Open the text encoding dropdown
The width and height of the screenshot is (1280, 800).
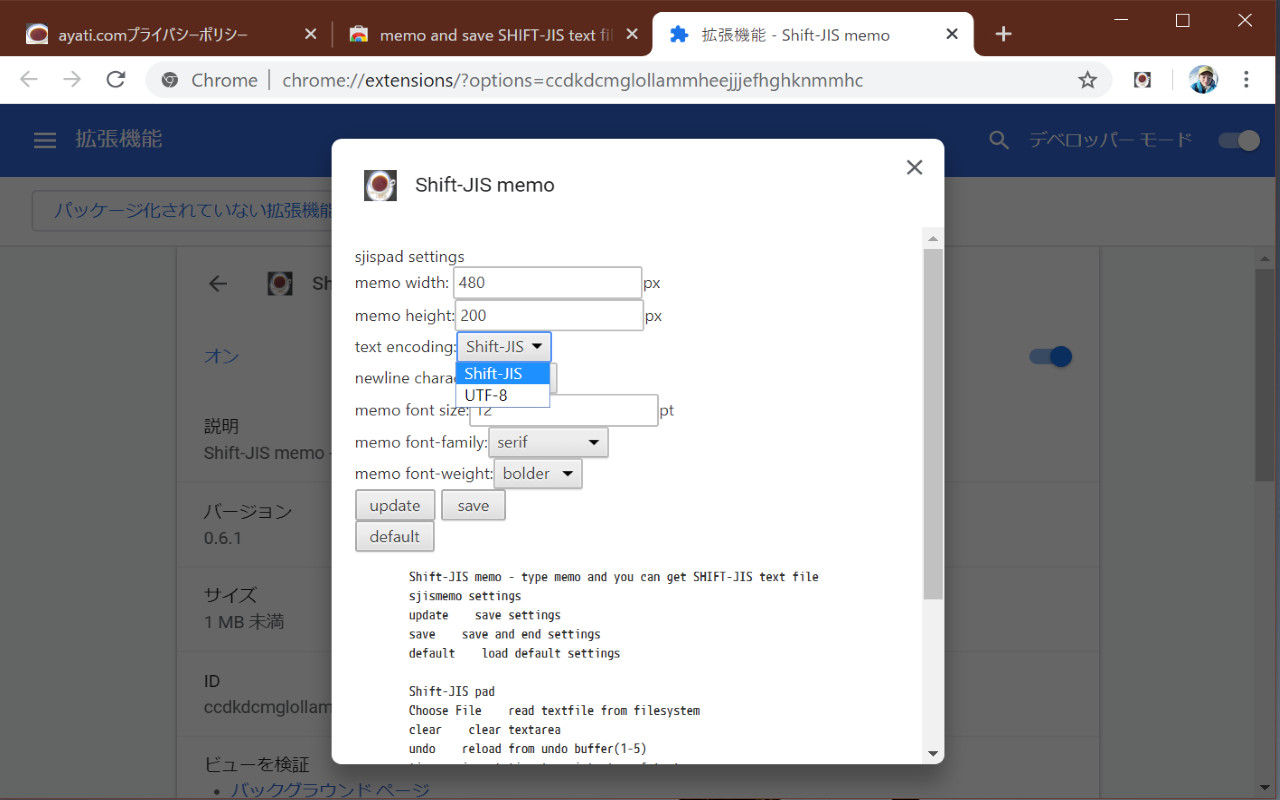[504, 347]
